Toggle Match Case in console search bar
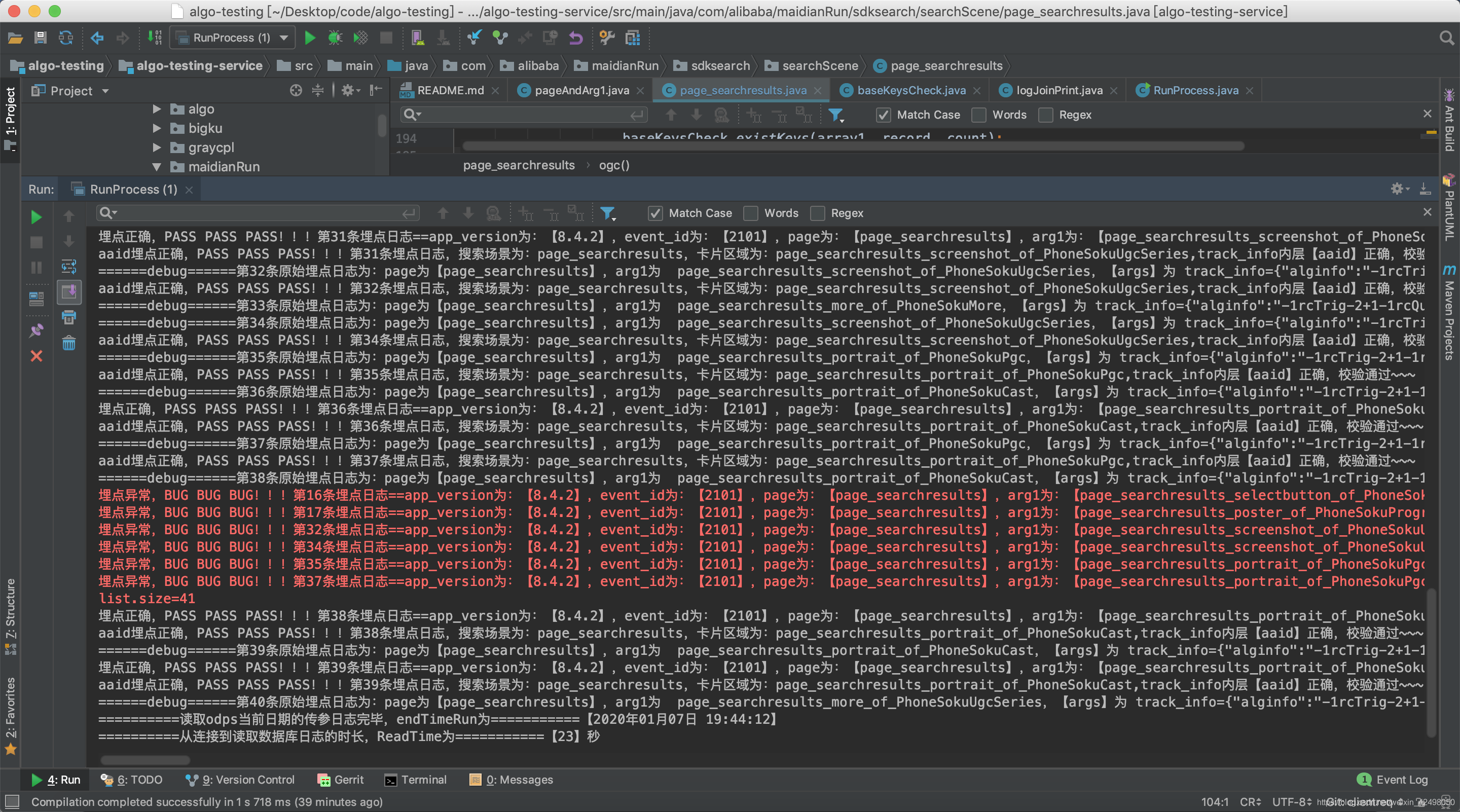This screenshot has height=812, width=1460. tap(655, 213)
